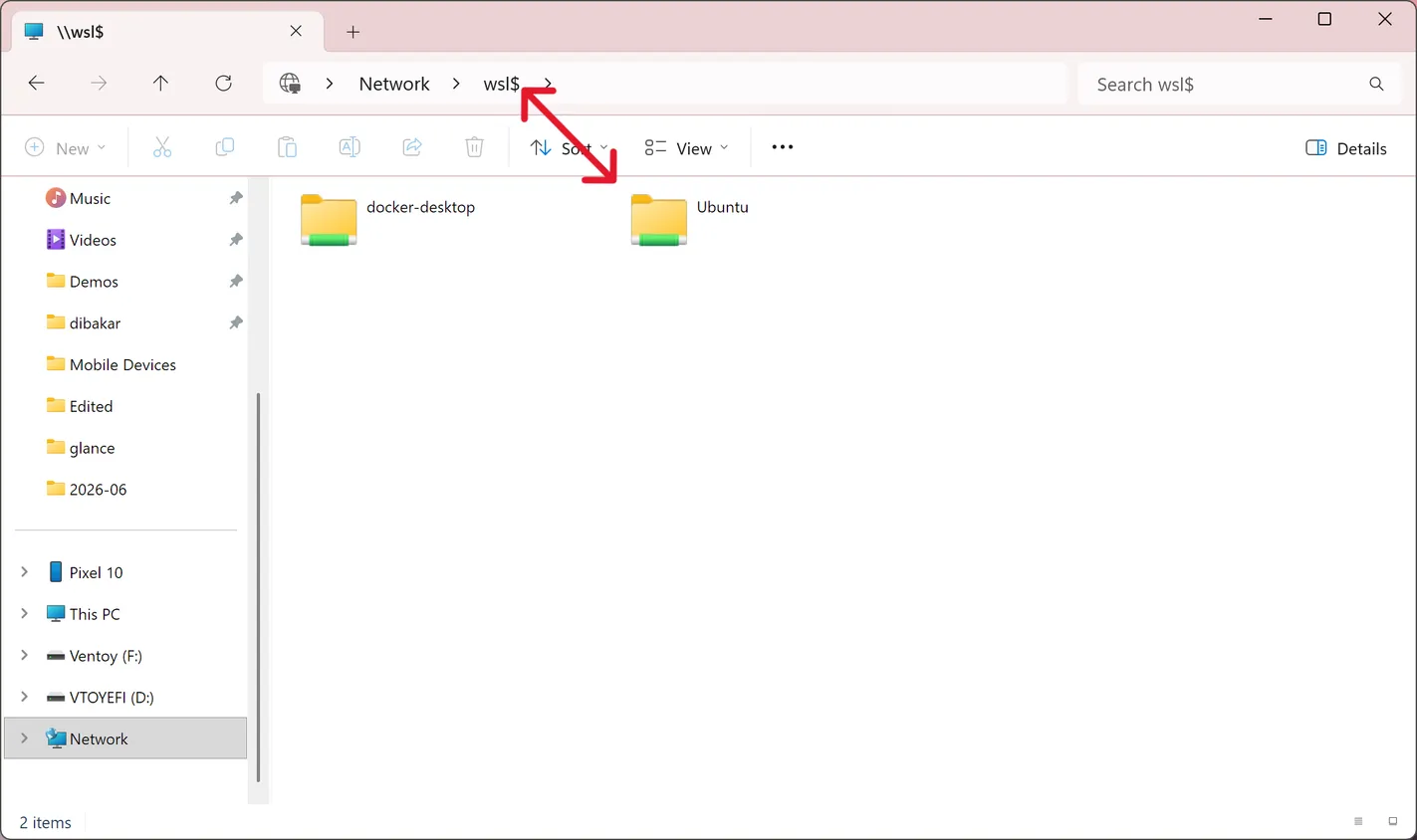Open the 2026-06 folder in sidebar
1417x840 pixels.
(98, 490)
